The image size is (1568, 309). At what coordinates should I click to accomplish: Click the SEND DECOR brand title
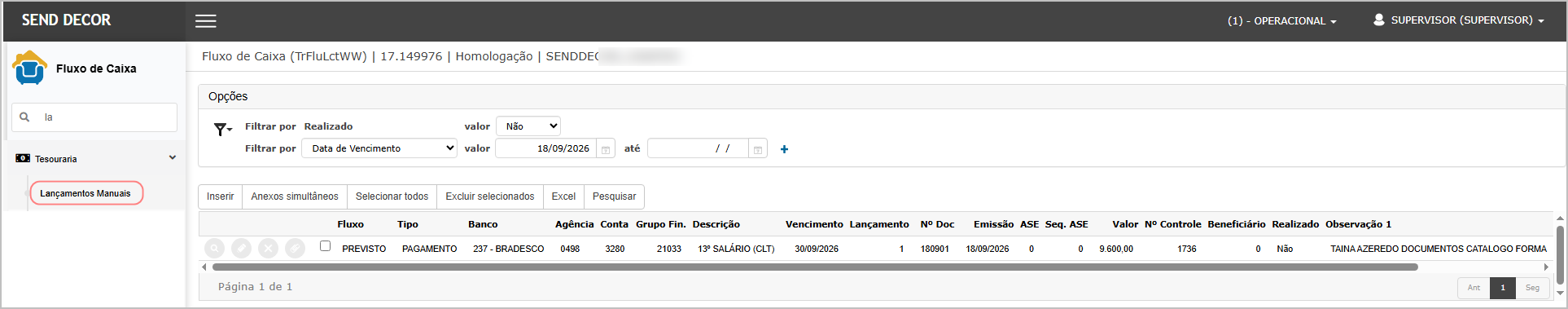tap(66, 20)
